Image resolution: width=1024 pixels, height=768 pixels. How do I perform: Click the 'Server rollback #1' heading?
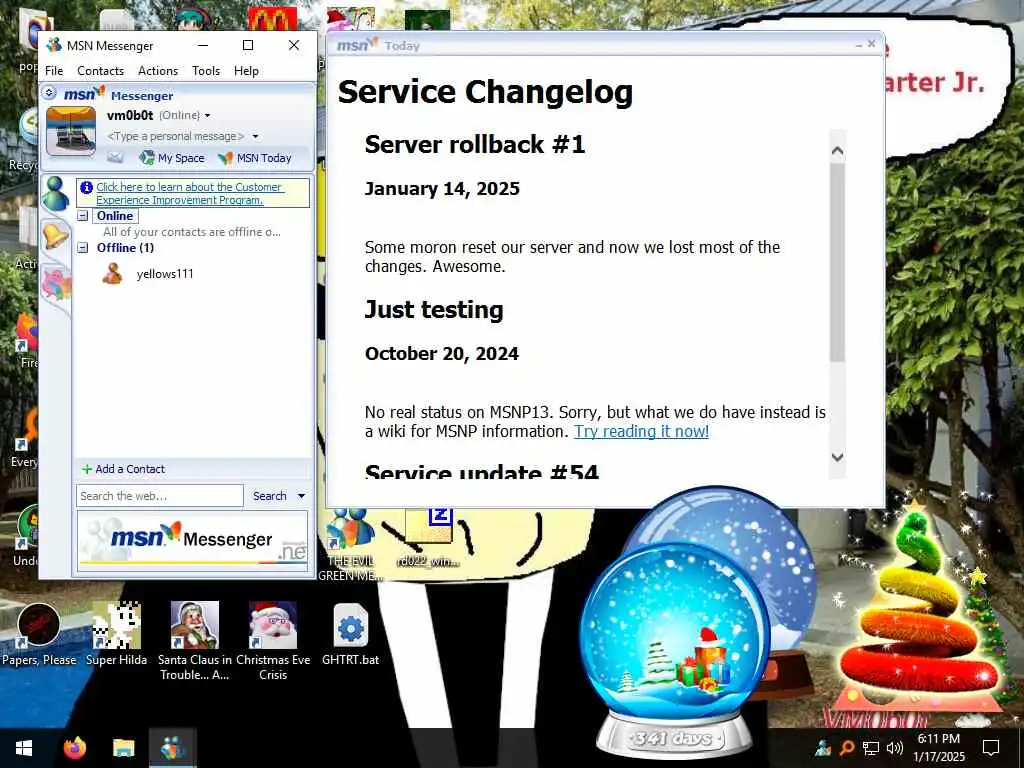coord(475,144)
